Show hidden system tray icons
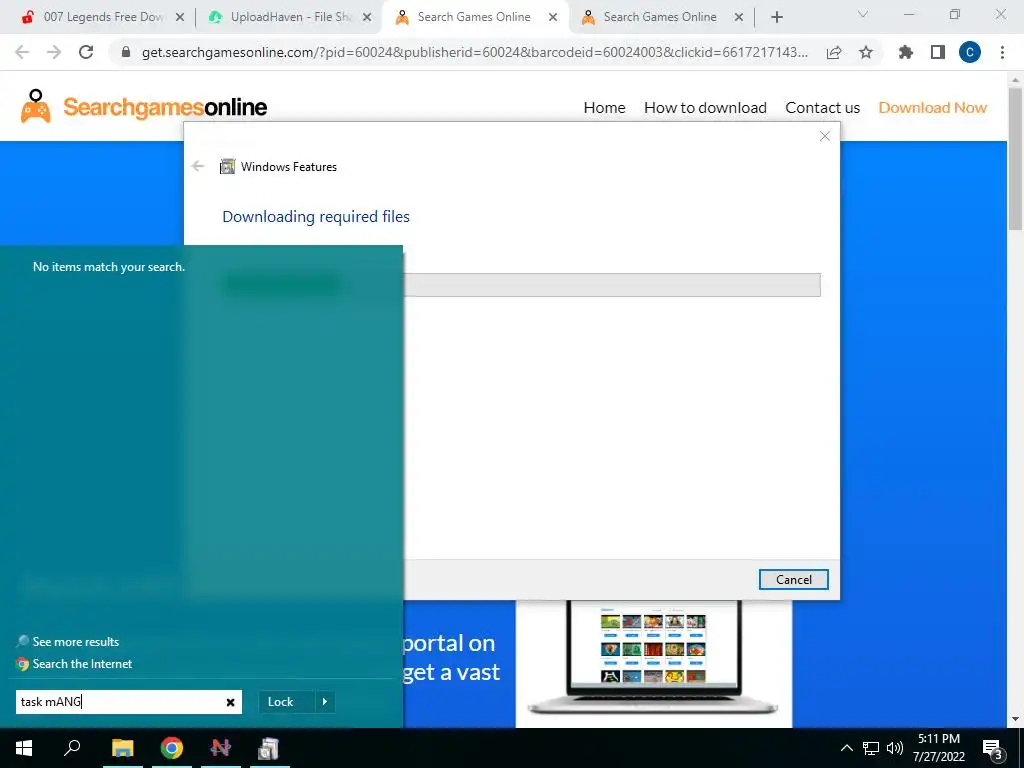The height and width of the screenshot is (768, 1024). coord(846,748)
